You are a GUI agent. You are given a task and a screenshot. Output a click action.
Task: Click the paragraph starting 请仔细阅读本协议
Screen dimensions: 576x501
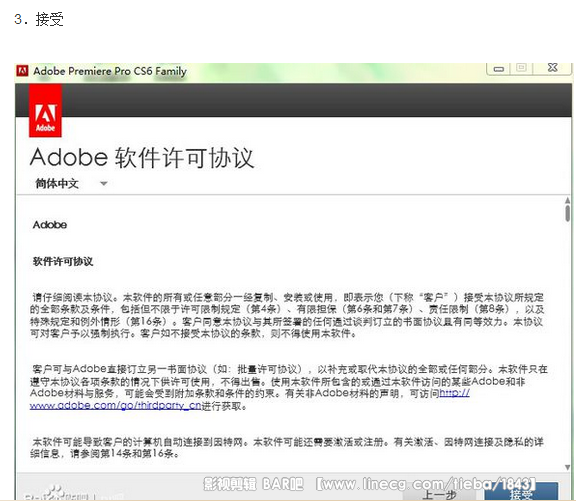click(x=287, y=315)
